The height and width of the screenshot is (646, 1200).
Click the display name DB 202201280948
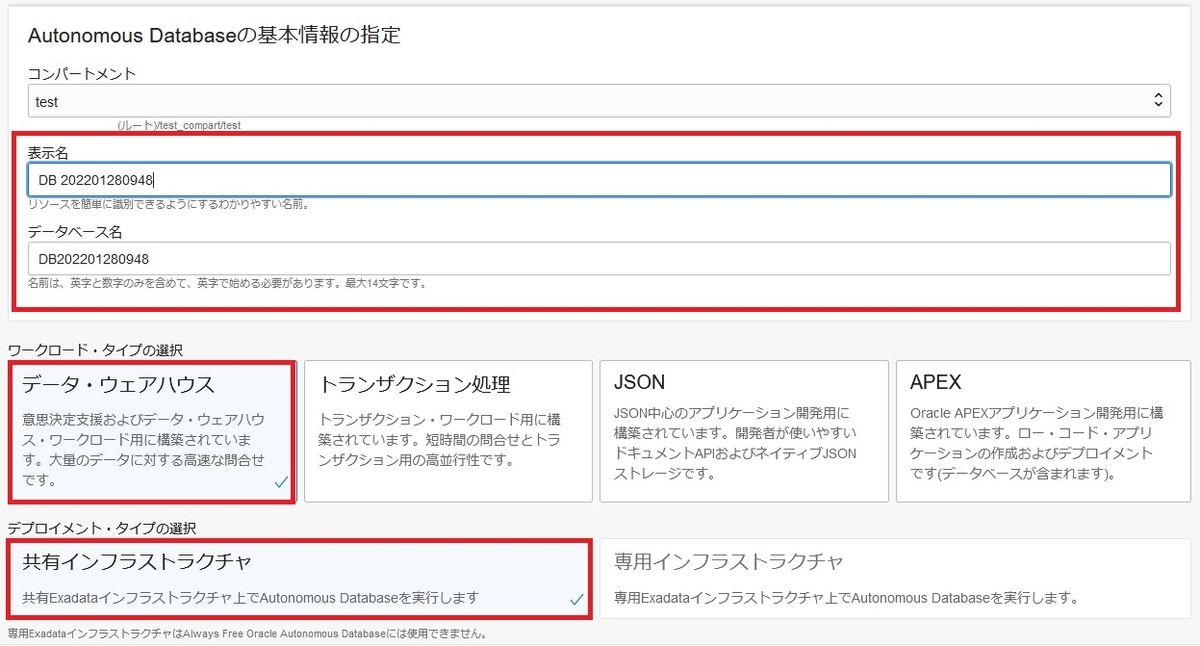click(x=96, y=179)
